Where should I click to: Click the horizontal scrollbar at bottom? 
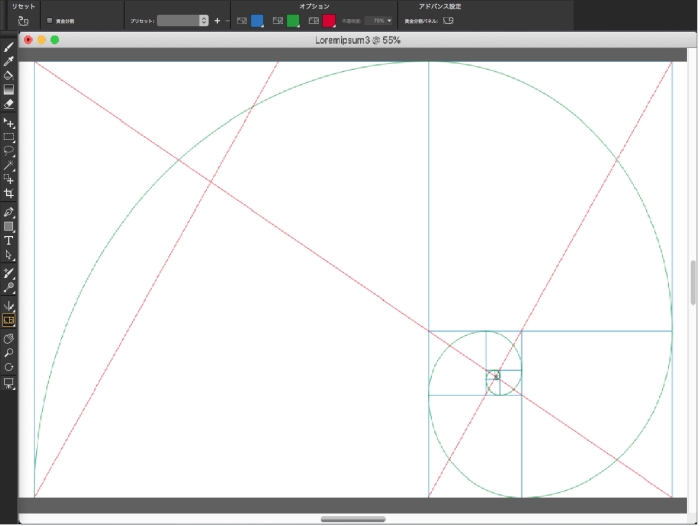[x=353, y=519]
